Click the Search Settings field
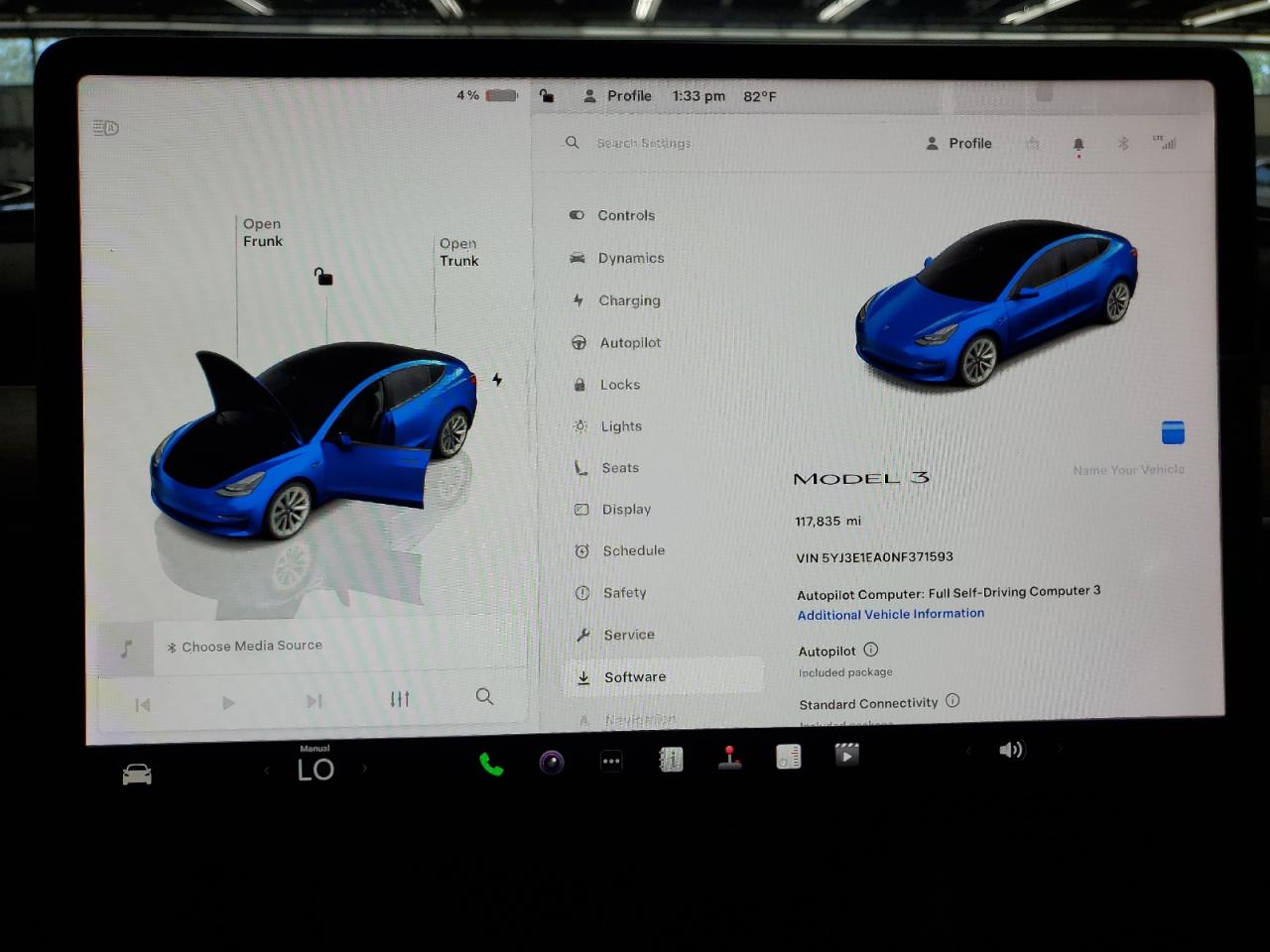The height and width of the screenshot is (952, 1270). 645,144
